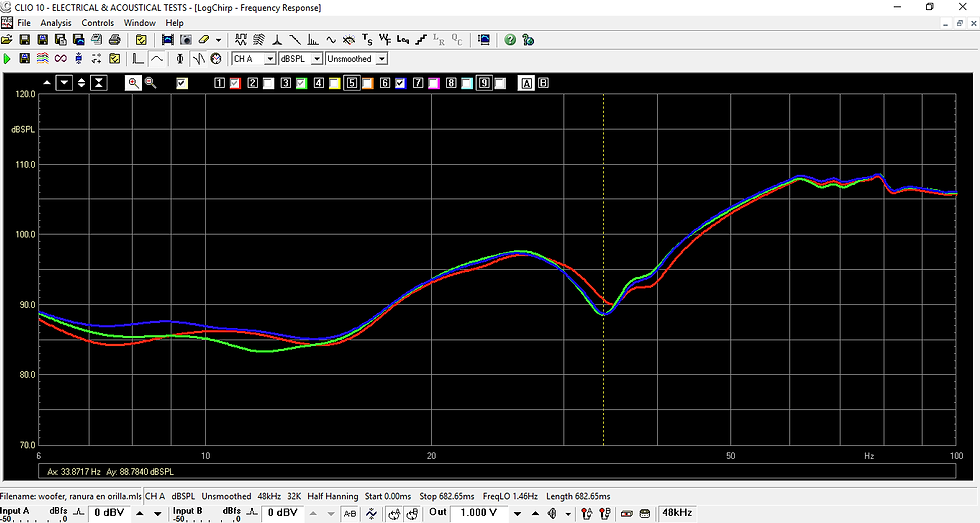Click the green help question mark icon

pyautogui.click(x=510, y=40)
